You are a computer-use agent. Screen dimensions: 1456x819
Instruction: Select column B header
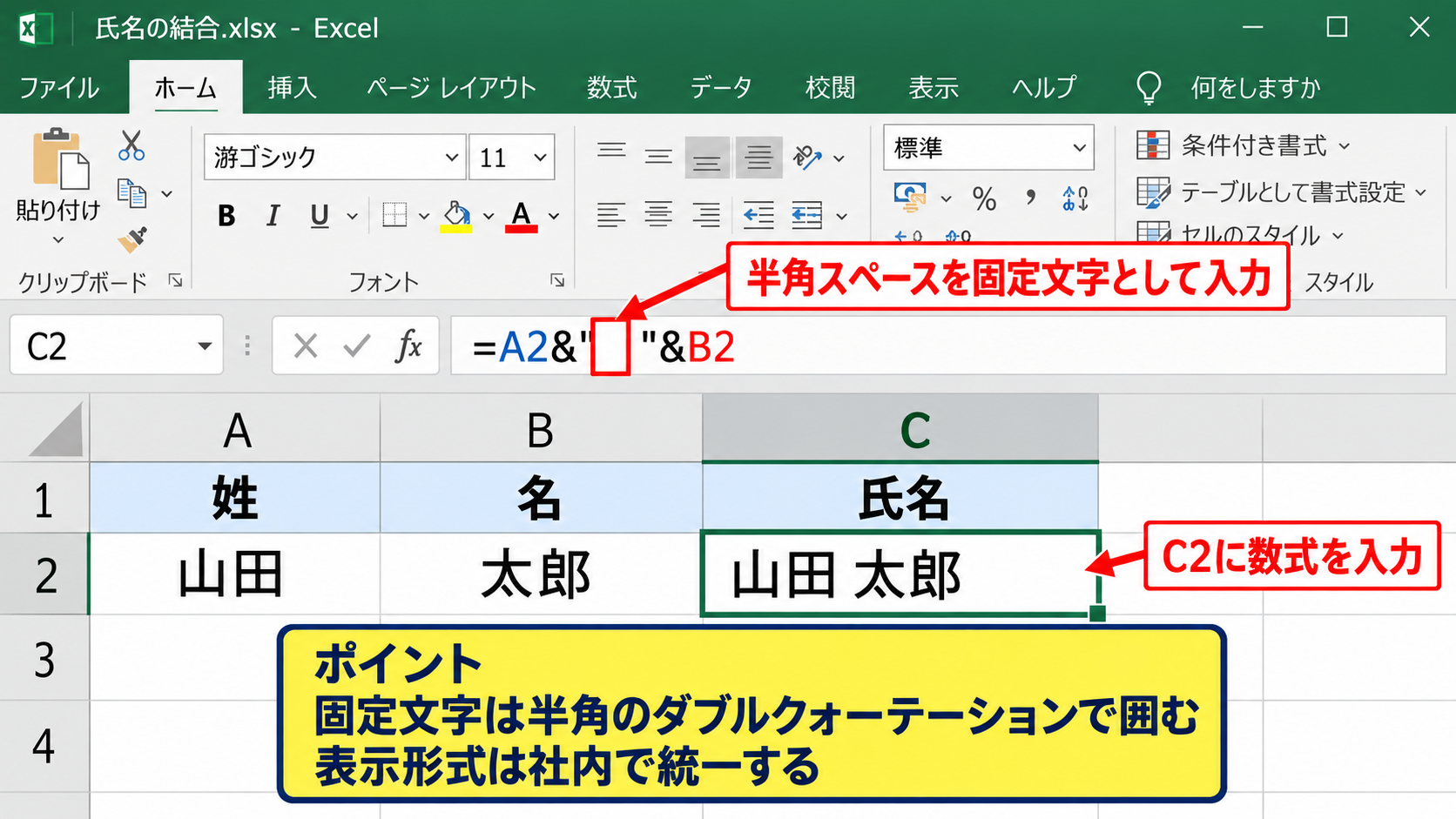tap(541, 429)
